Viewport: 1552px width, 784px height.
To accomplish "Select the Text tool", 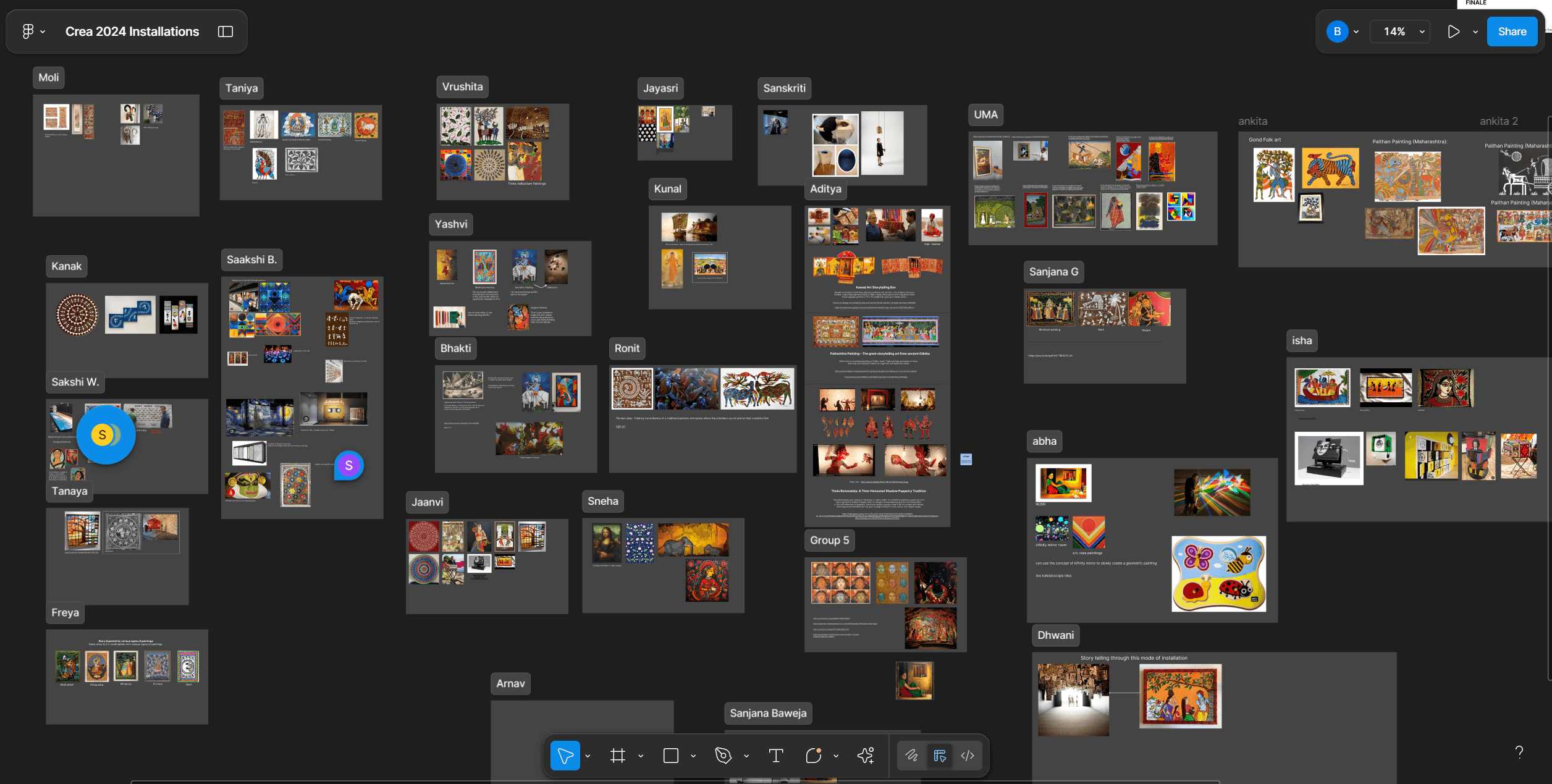I will tap(775, 756).
